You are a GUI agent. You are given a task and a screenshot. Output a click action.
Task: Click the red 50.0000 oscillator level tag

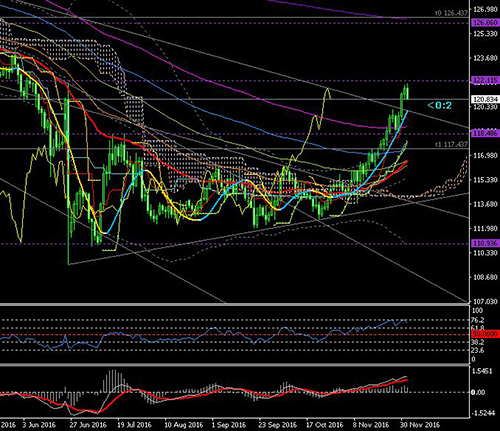click(485, 334)
